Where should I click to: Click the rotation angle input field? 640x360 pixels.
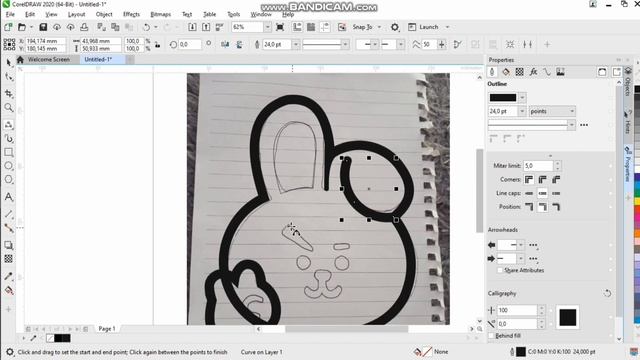(x=190, y=44)
